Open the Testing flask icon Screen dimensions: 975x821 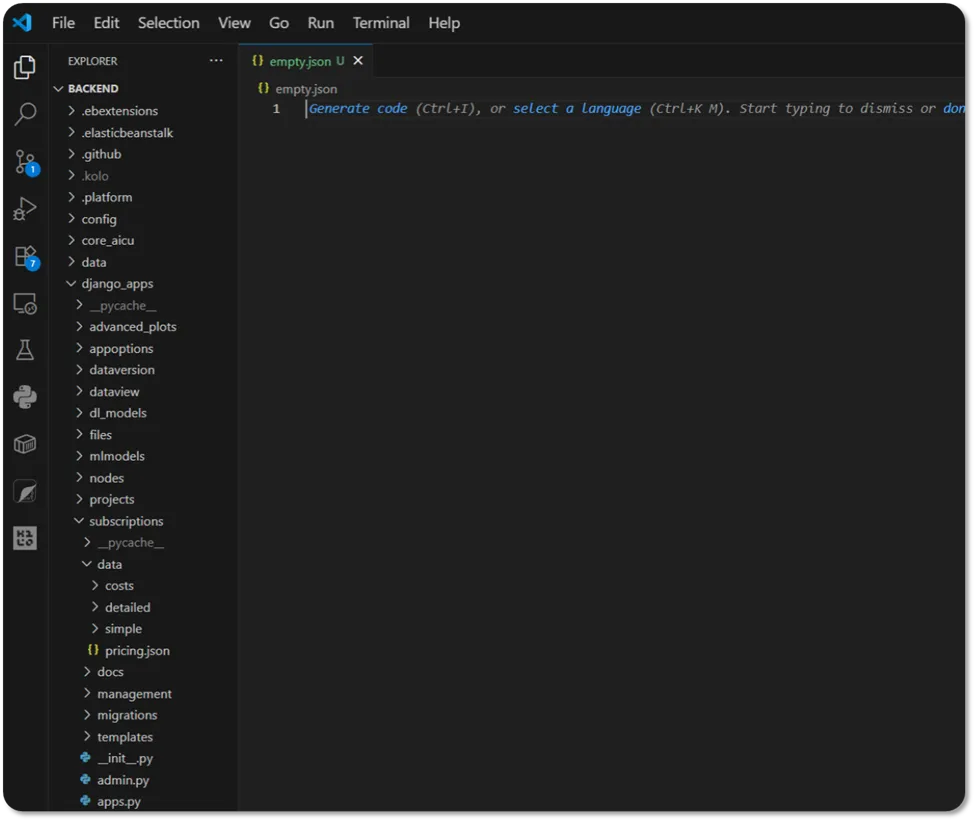click(25, 350)
